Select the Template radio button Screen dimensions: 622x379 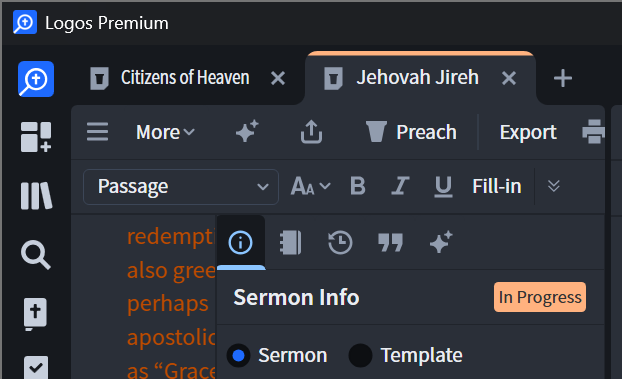(x=360, y=355)
